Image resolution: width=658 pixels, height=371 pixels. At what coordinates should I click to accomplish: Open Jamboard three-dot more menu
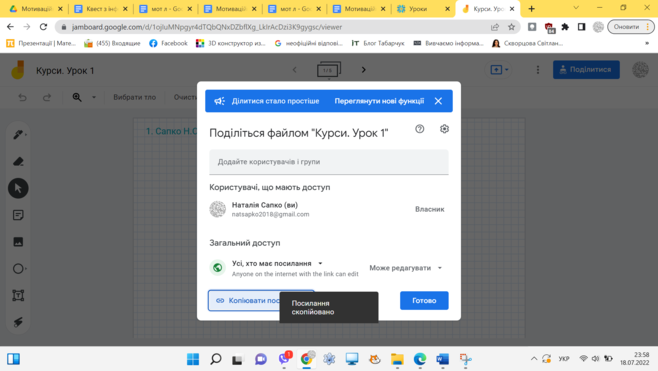point(538,70)
